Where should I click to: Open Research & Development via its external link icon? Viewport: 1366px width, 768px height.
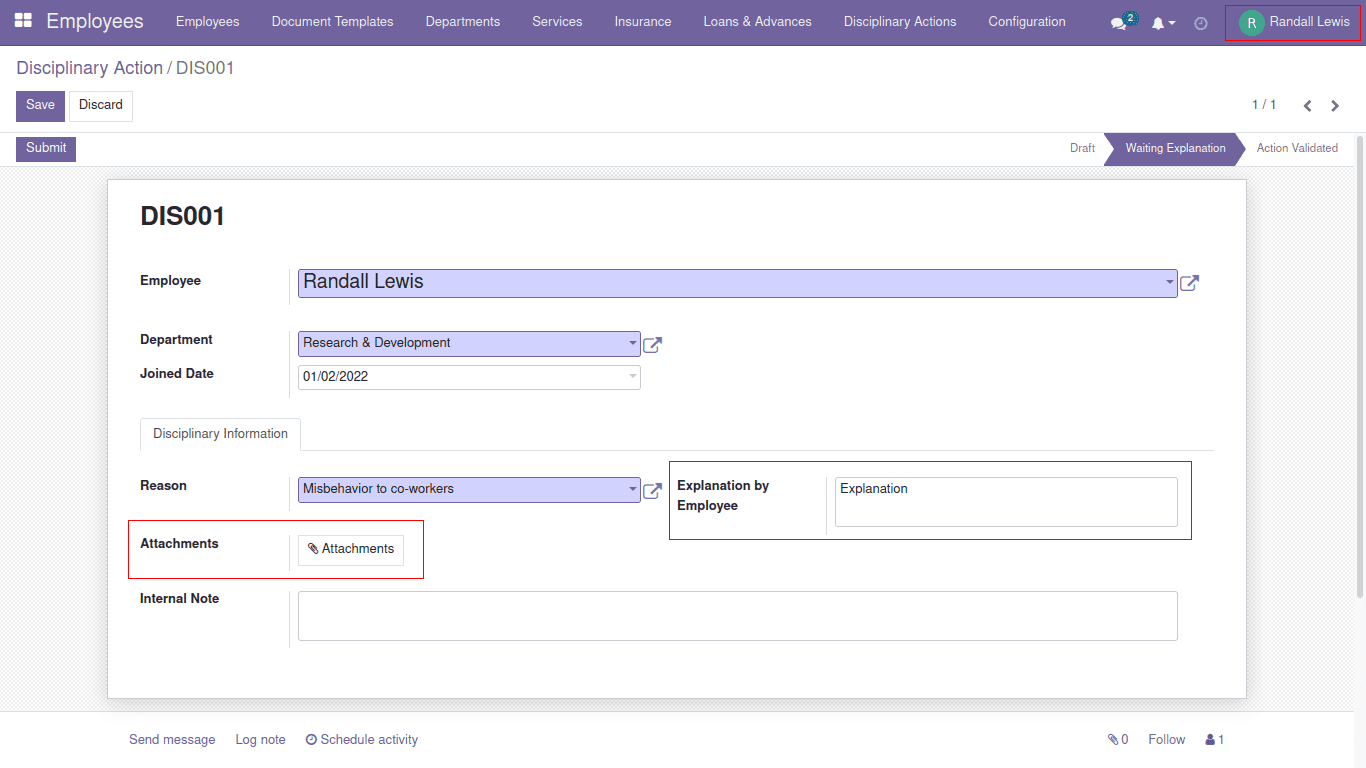tap(652, 344)
